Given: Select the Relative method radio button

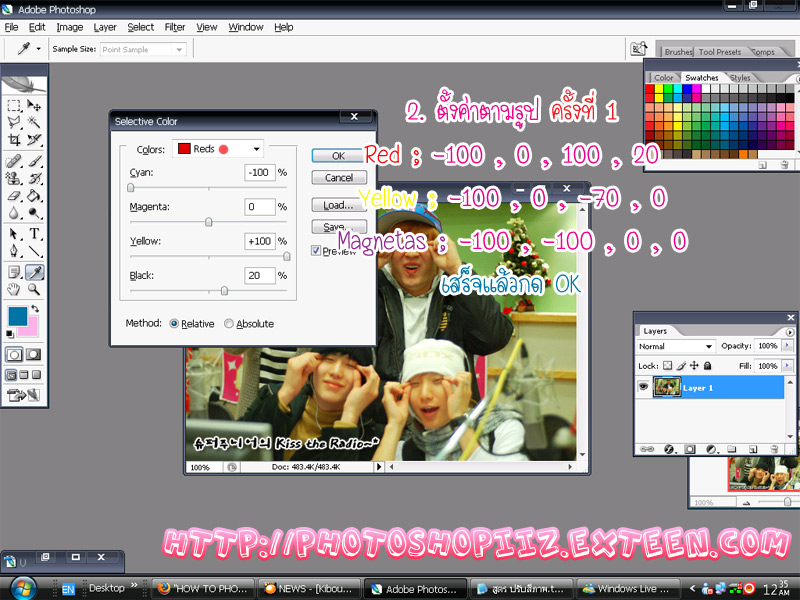Looking at the screenshot, I should (x=174, y=323).
